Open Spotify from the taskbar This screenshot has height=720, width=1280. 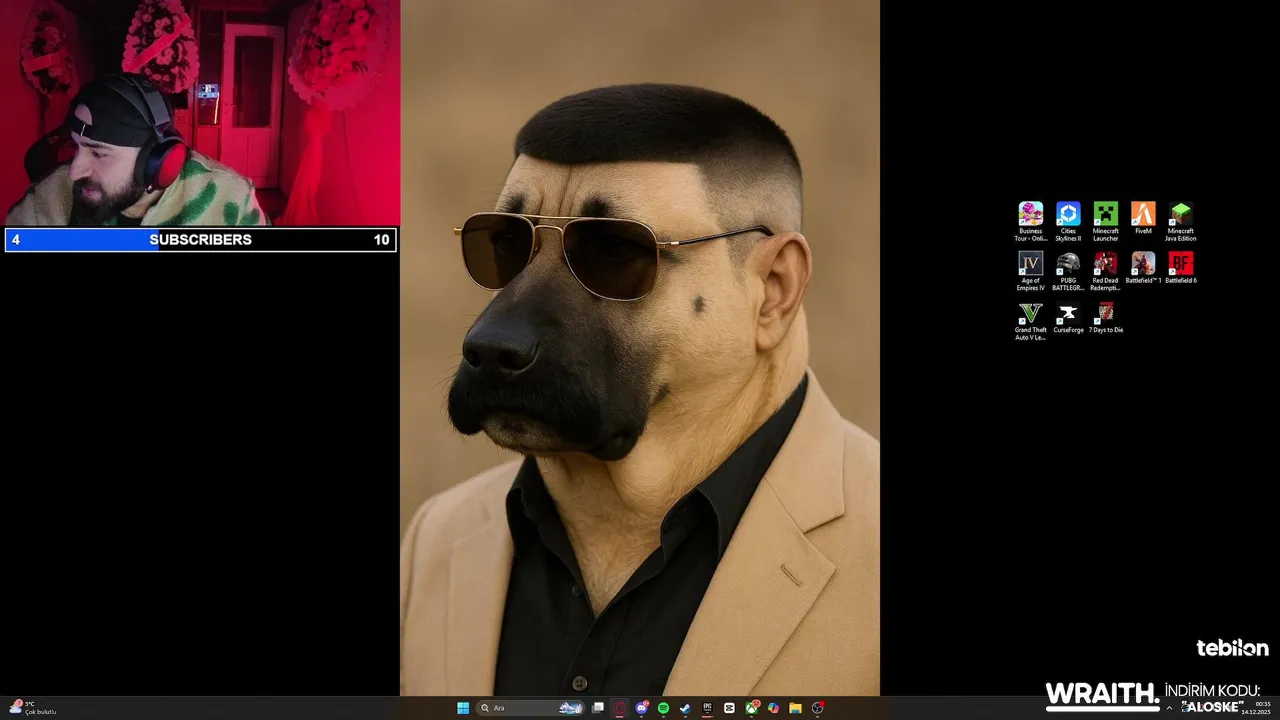(664, 708)
